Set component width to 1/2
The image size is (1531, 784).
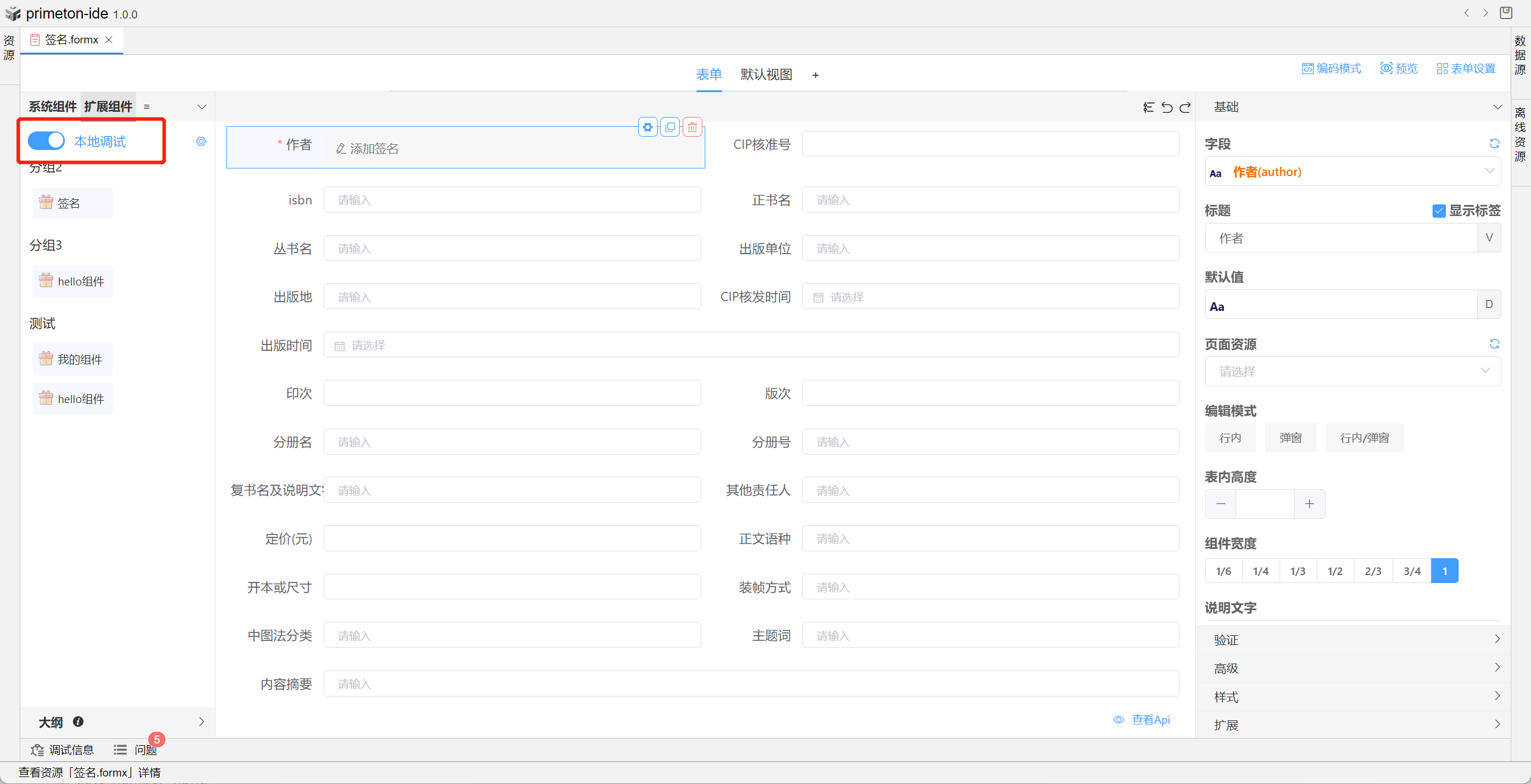click(1335, 571)
